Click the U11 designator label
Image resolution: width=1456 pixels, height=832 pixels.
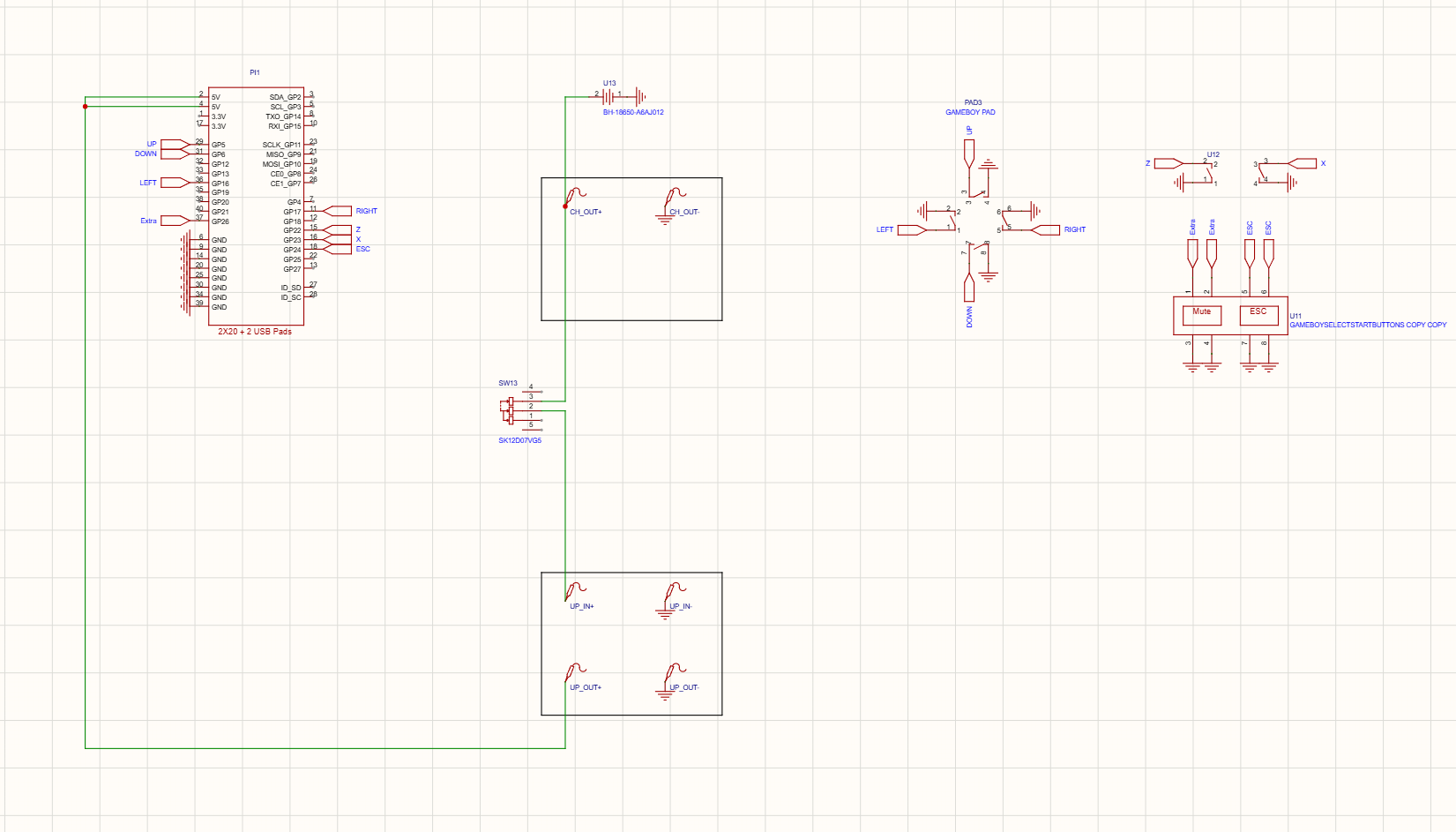pos(1295,316)
